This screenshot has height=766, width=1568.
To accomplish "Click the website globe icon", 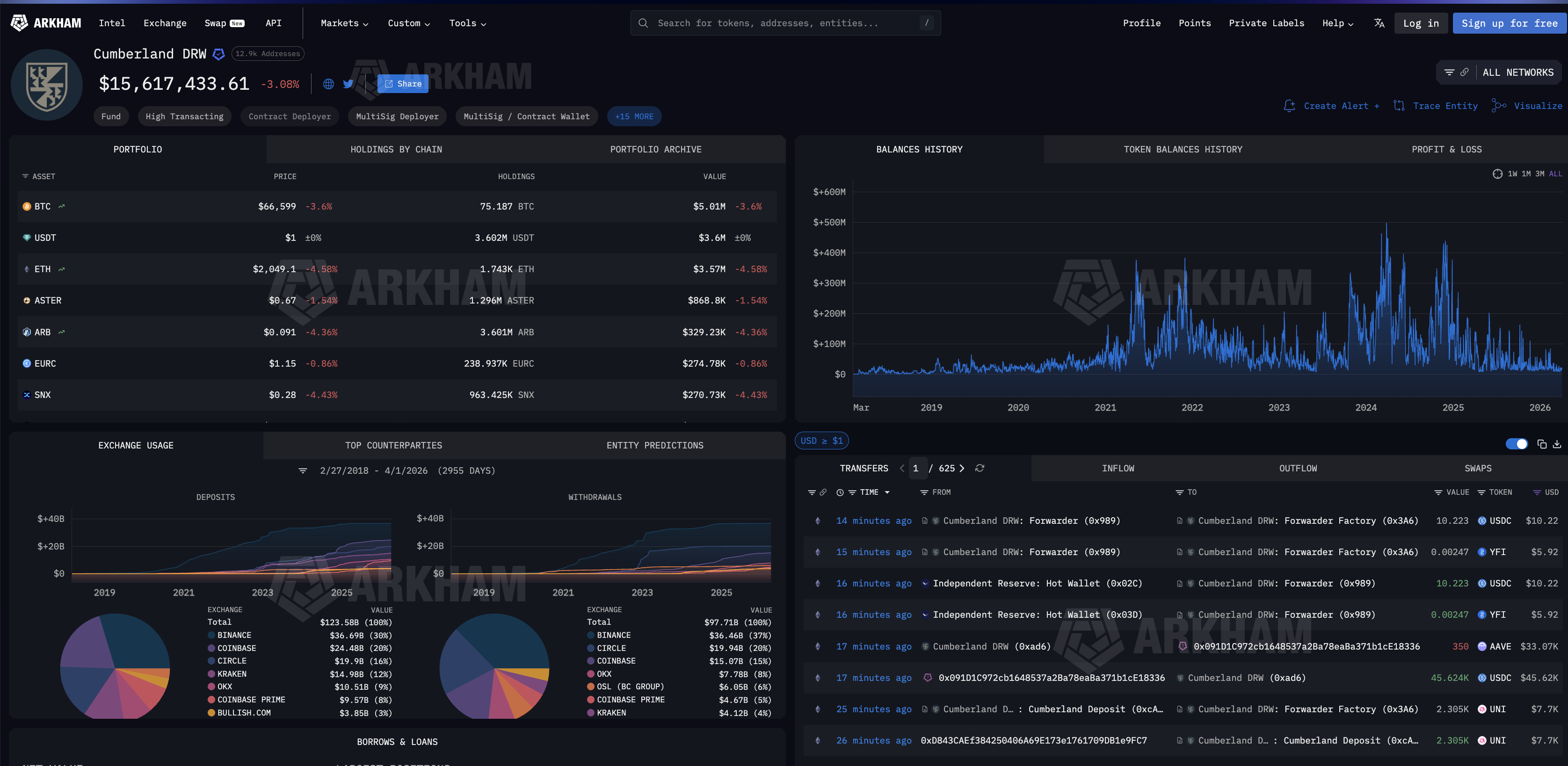I will pyautogui.click(x=329, y=84).
